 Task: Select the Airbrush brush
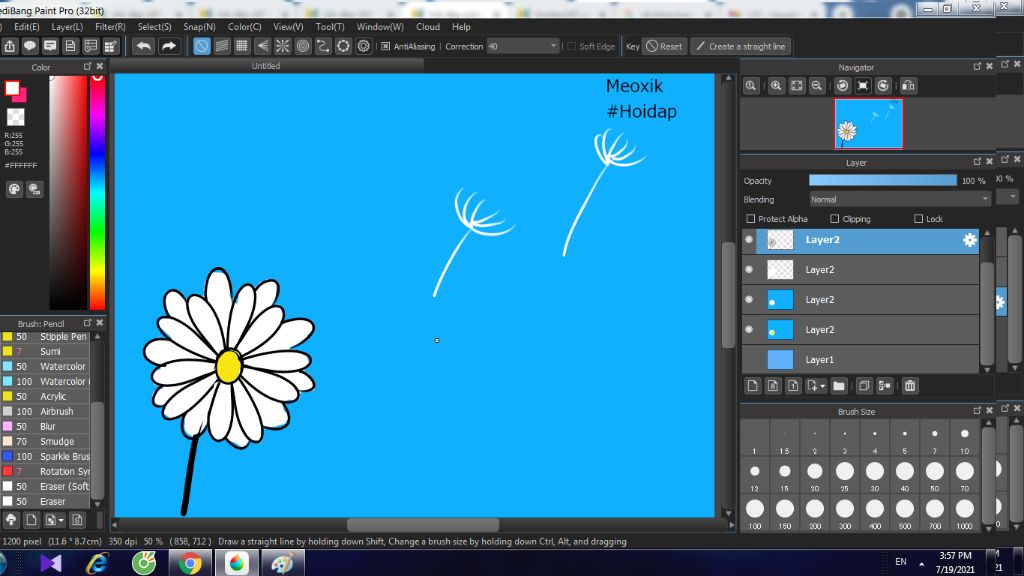(x=46, y=411)
